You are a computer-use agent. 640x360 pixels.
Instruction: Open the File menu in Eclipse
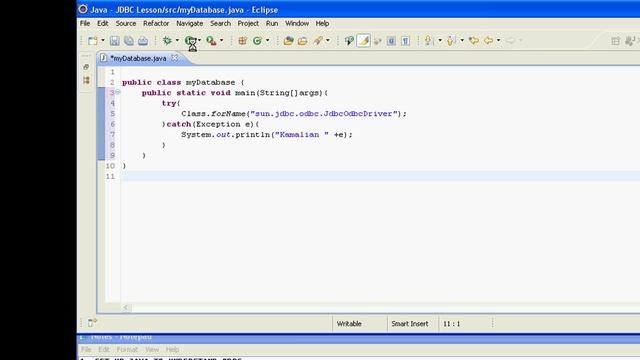85,23
